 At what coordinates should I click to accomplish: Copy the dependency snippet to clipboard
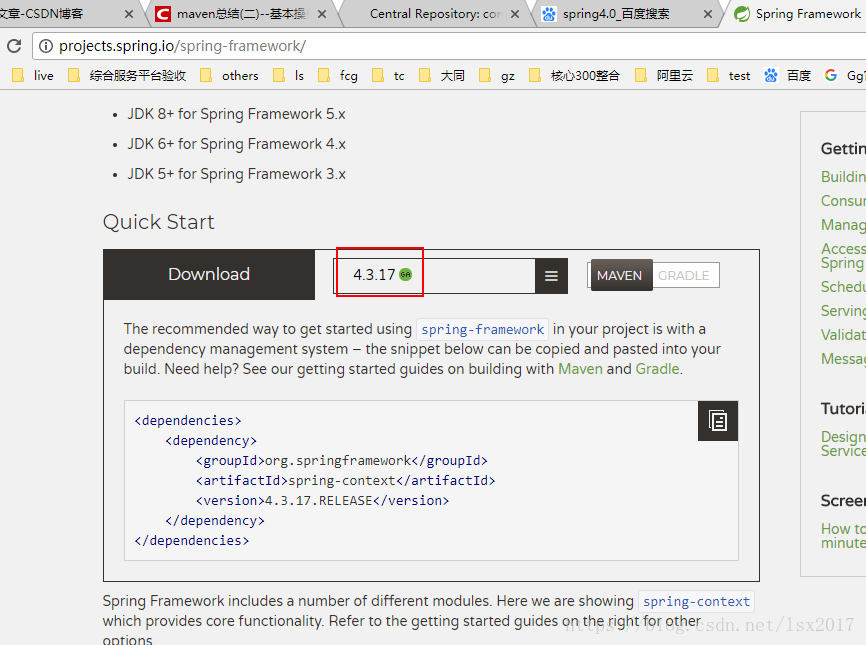pyautogui.click(x=718, y=421)
